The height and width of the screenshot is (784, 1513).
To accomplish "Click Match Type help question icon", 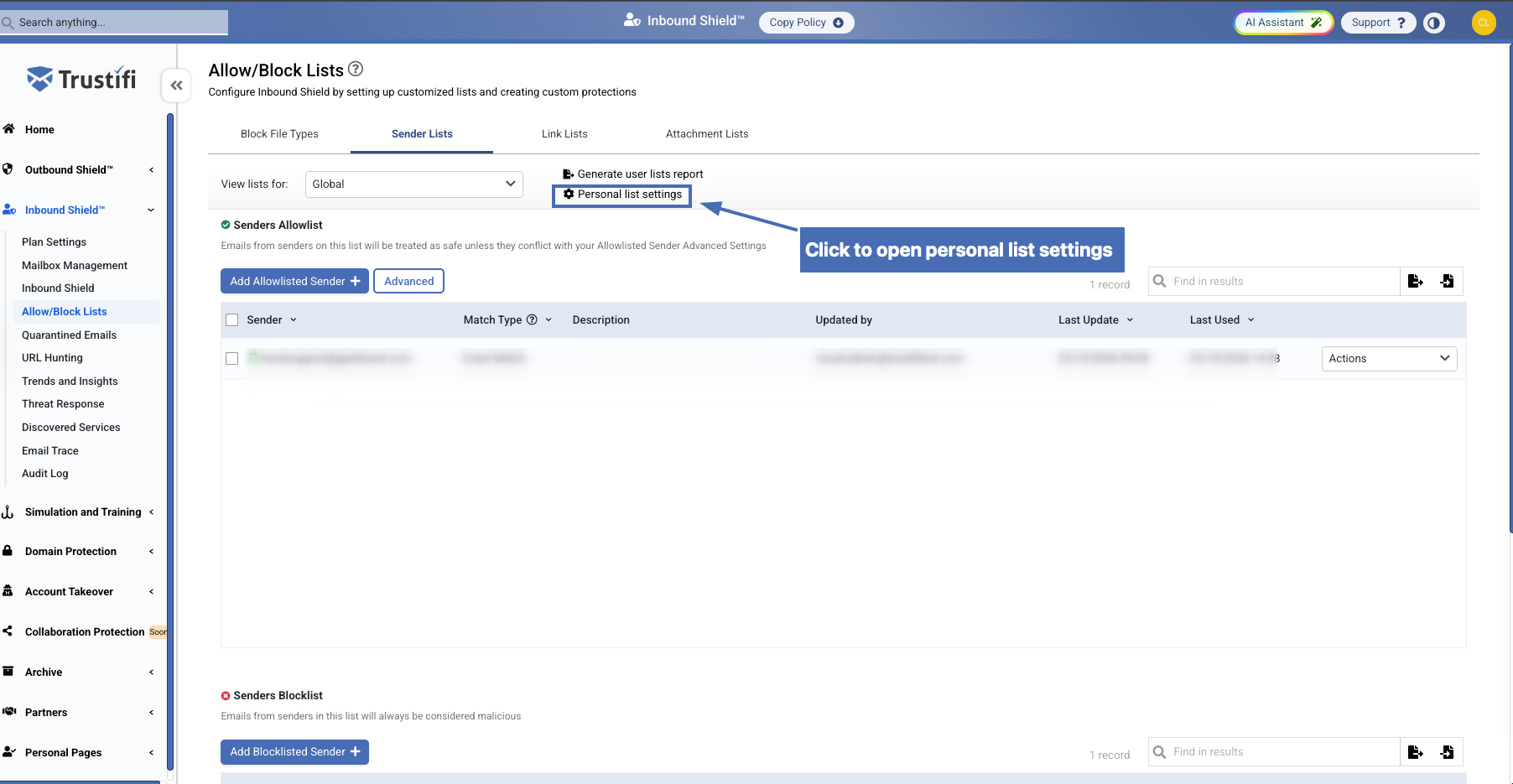I will (x=532, y=319).
